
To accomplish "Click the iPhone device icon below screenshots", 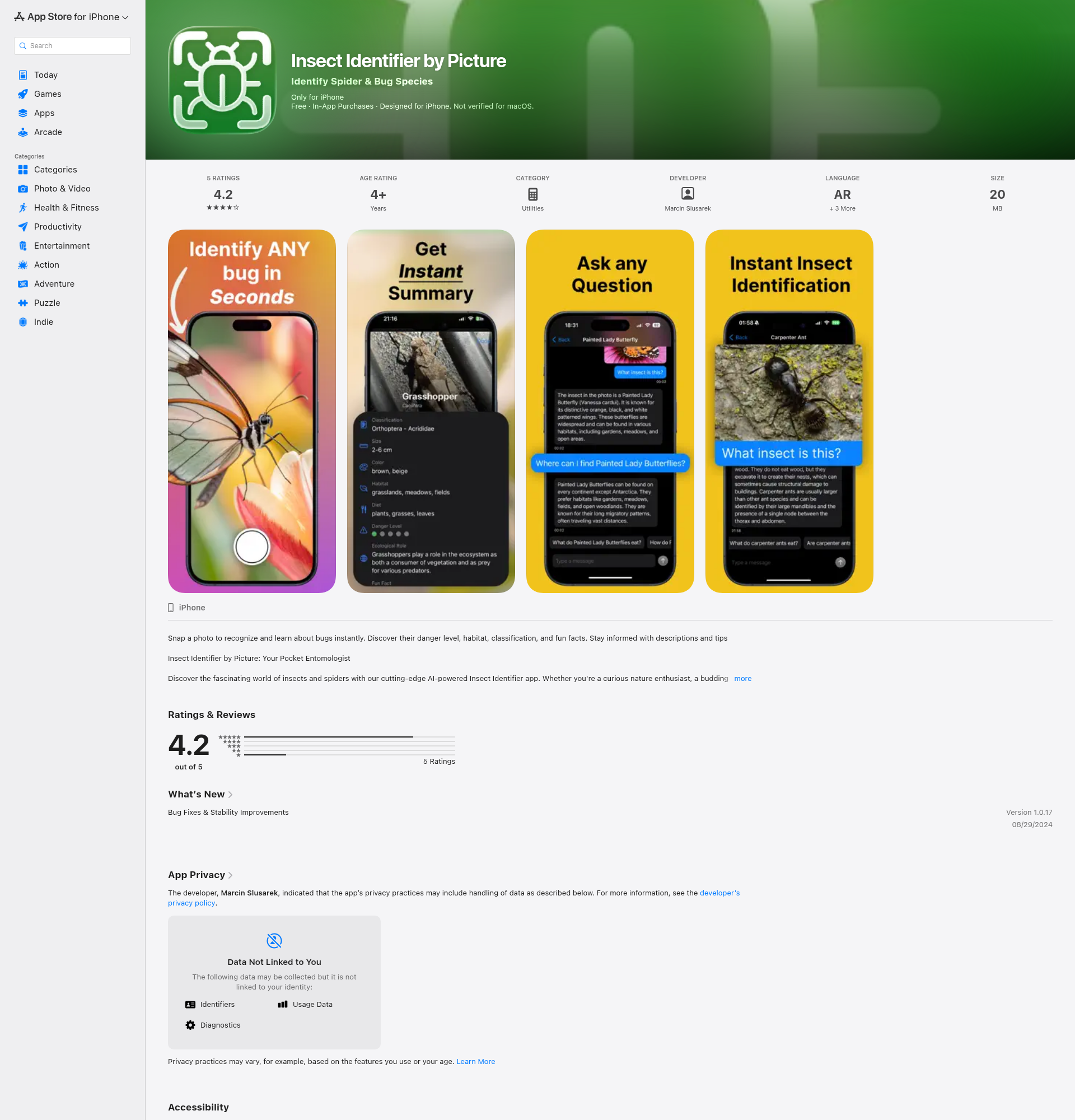I will (x=171, y=608).
